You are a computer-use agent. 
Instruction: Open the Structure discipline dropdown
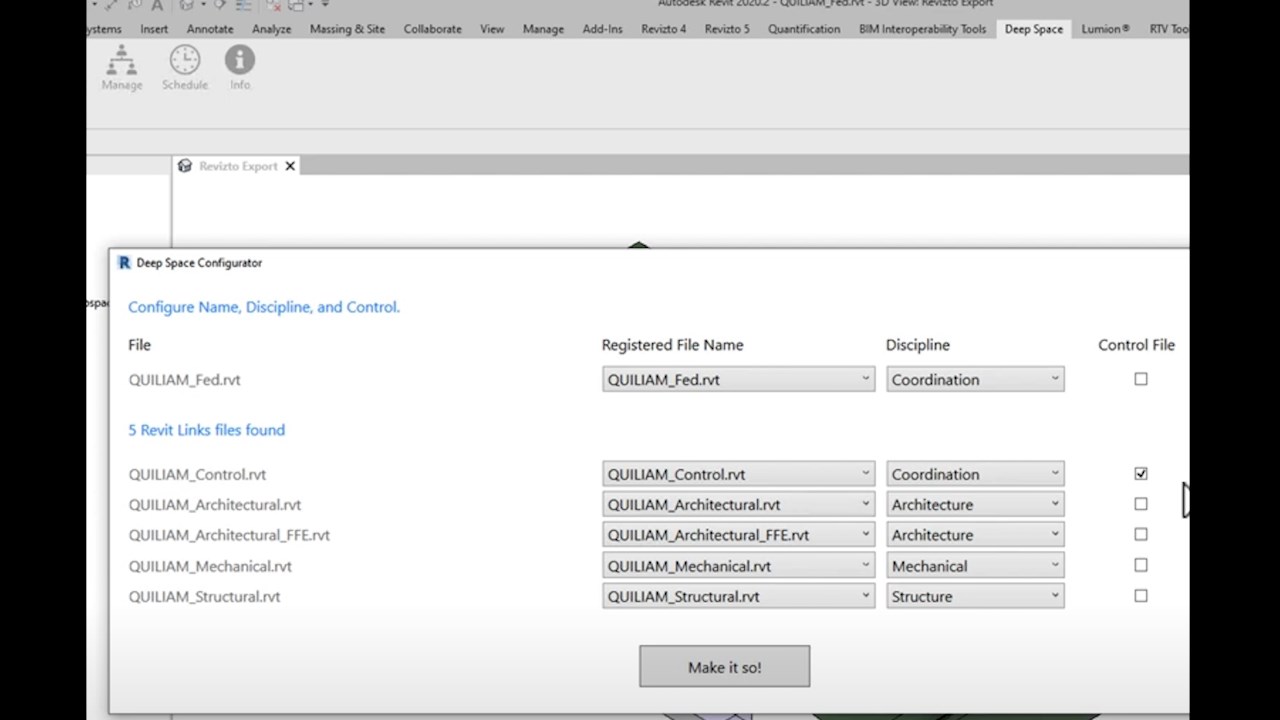tap(975, 596)
